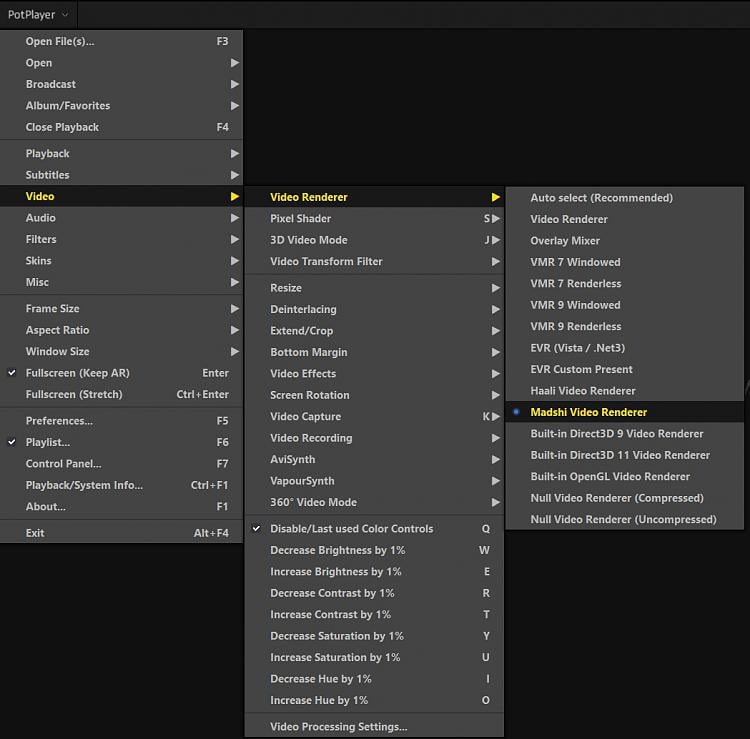The height and width of the screenshot is (739, 750).
Task: Choose Close Playback
Action: coord(121,127)
